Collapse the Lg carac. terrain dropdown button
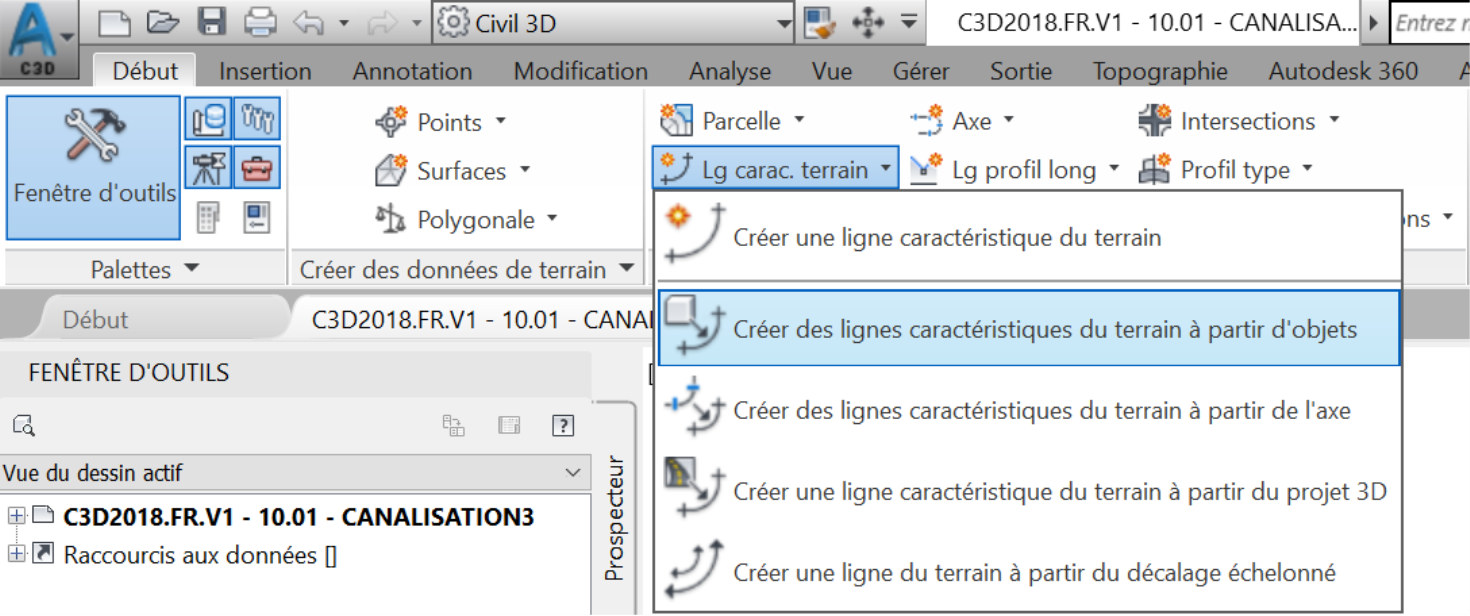1470x616 pixels. [x=775, y=169]
